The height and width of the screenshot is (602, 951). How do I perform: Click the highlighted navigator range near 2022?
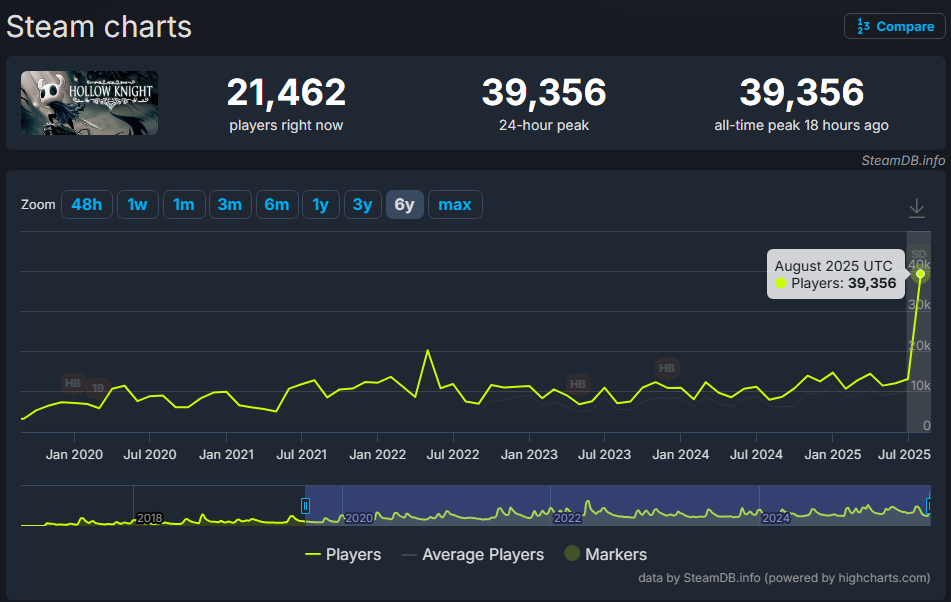click(x=617, y=505)
